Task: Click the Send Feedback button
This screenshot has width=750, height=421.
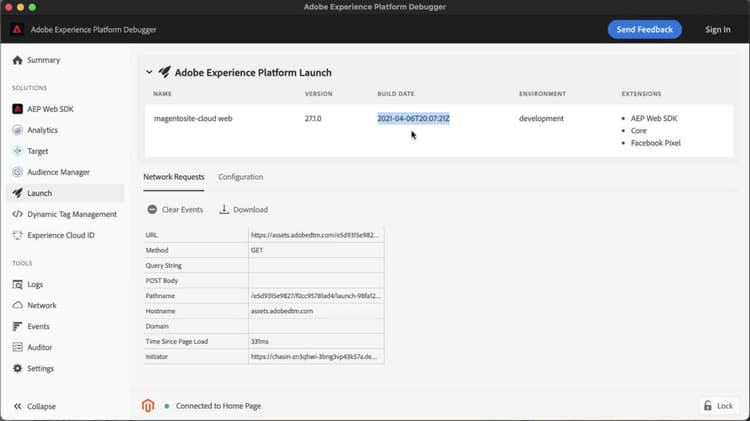Action: [x=645, y=30]
